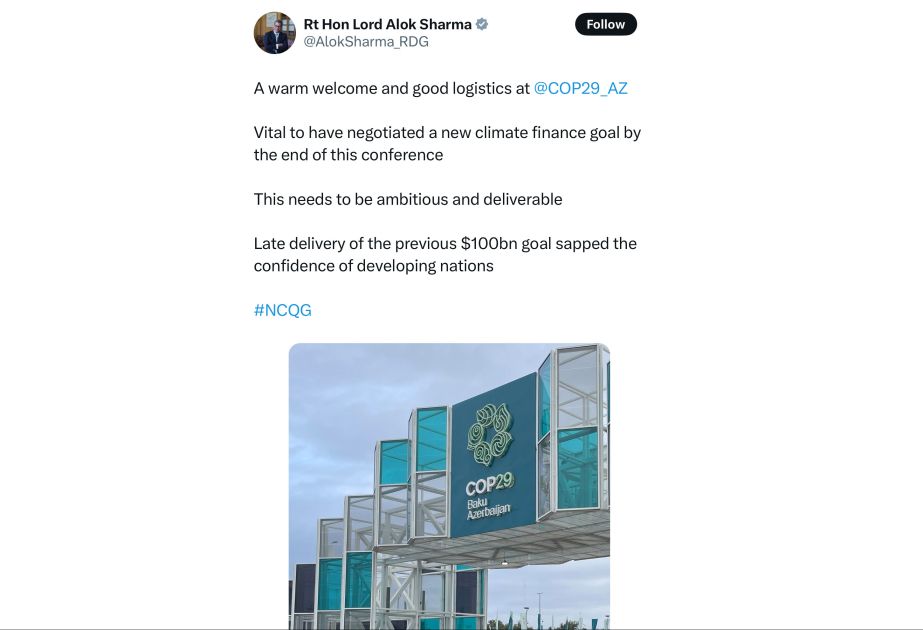Click the 'A warm welcome and good logistics' text

(391, 88)
